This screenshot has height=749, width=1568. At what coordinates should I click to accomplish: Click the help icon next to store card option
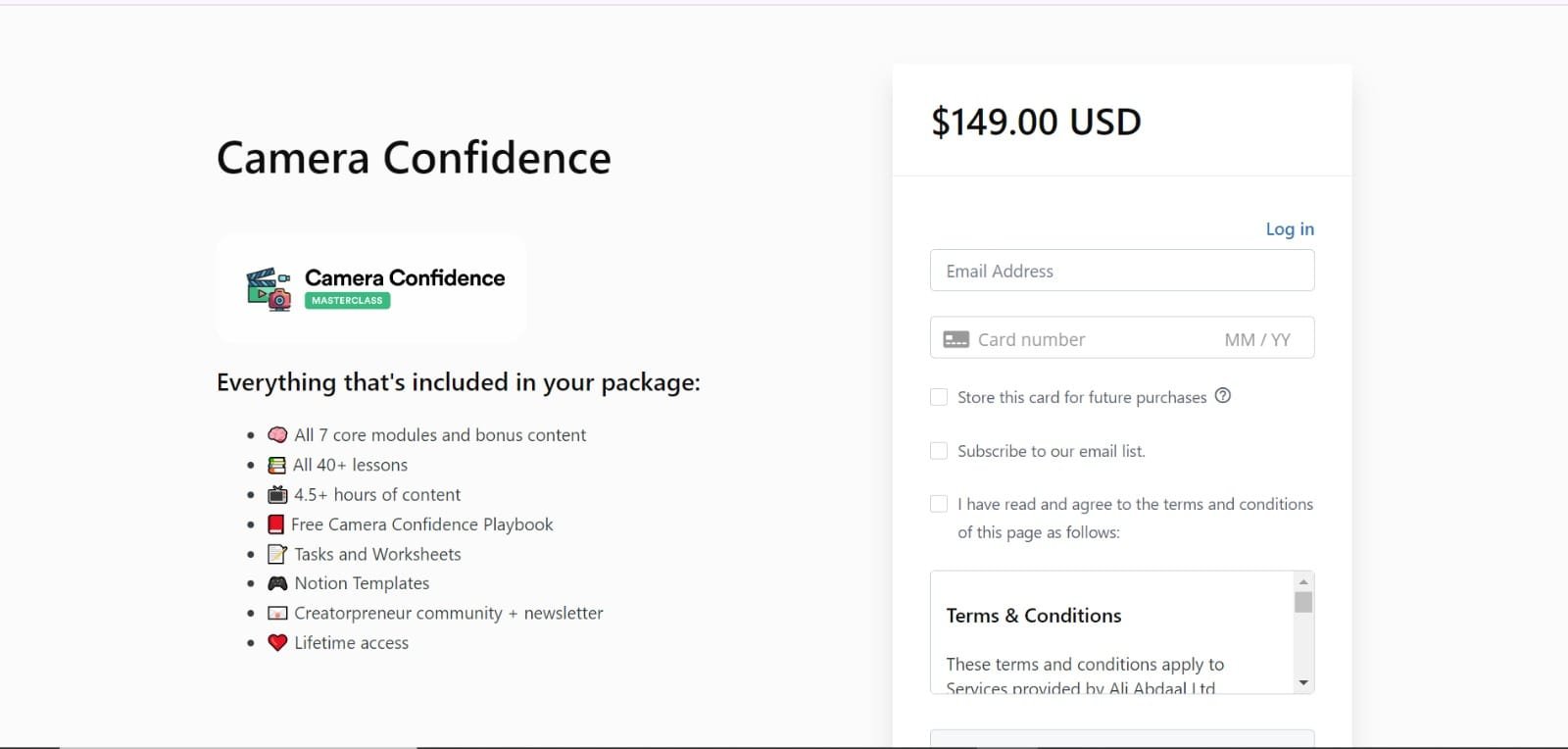click(x=1223, y=396)
